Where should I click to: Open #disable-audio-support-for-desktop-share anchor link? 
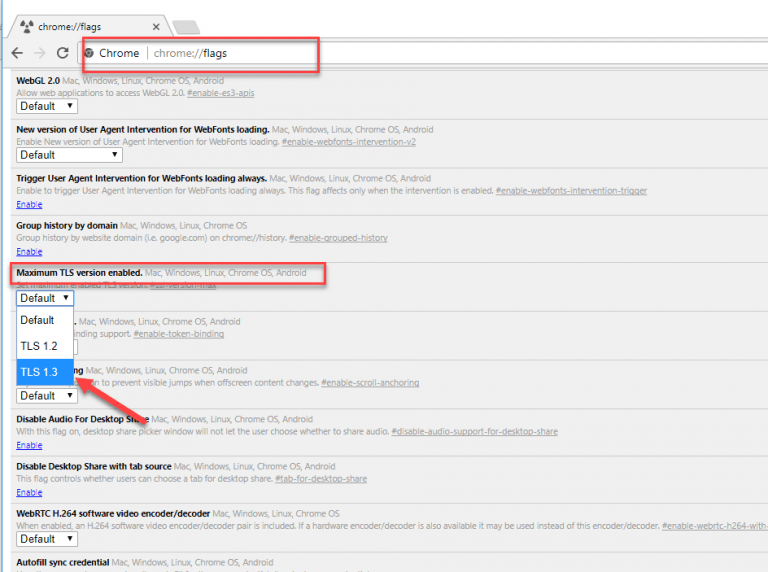tap(474, 432)
